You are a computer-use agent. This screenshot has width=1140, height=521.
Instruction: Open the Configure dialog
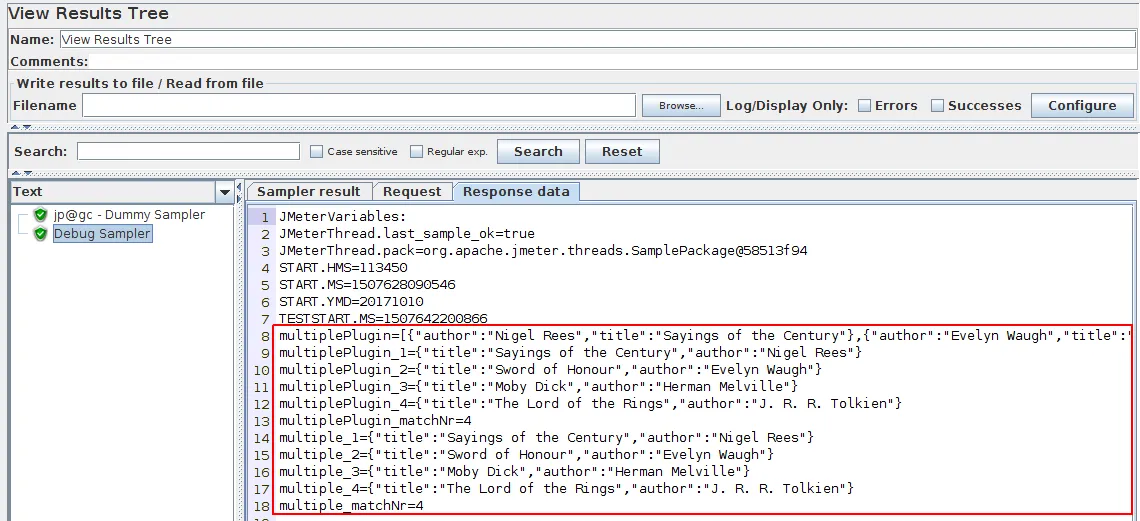pos(1082,105)
